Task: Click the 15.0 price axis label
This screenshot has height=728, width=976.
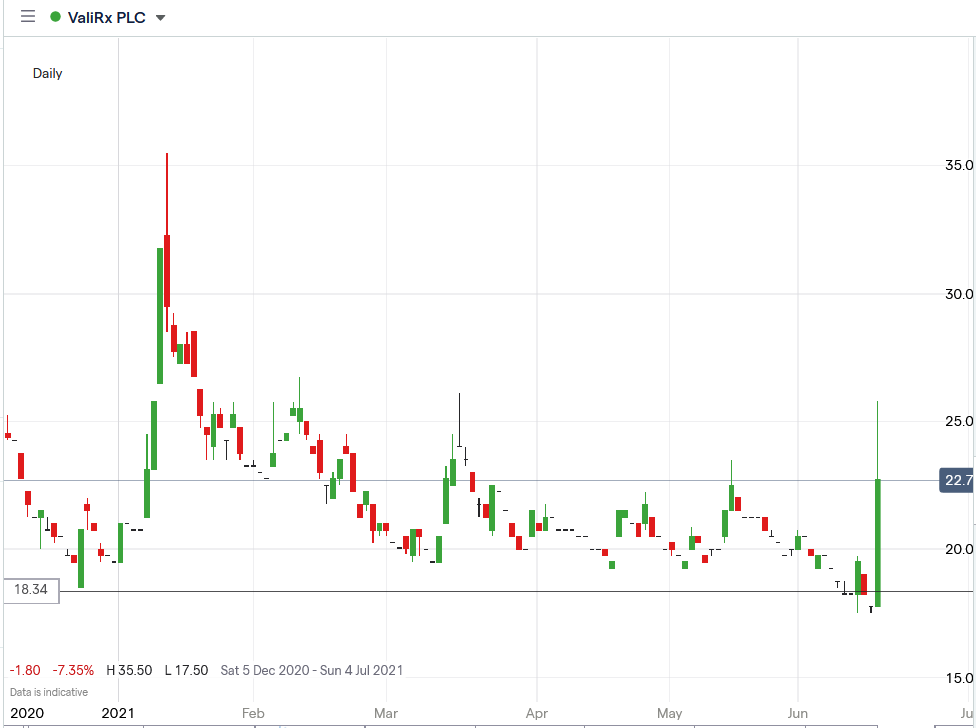Action: (959, 678)
